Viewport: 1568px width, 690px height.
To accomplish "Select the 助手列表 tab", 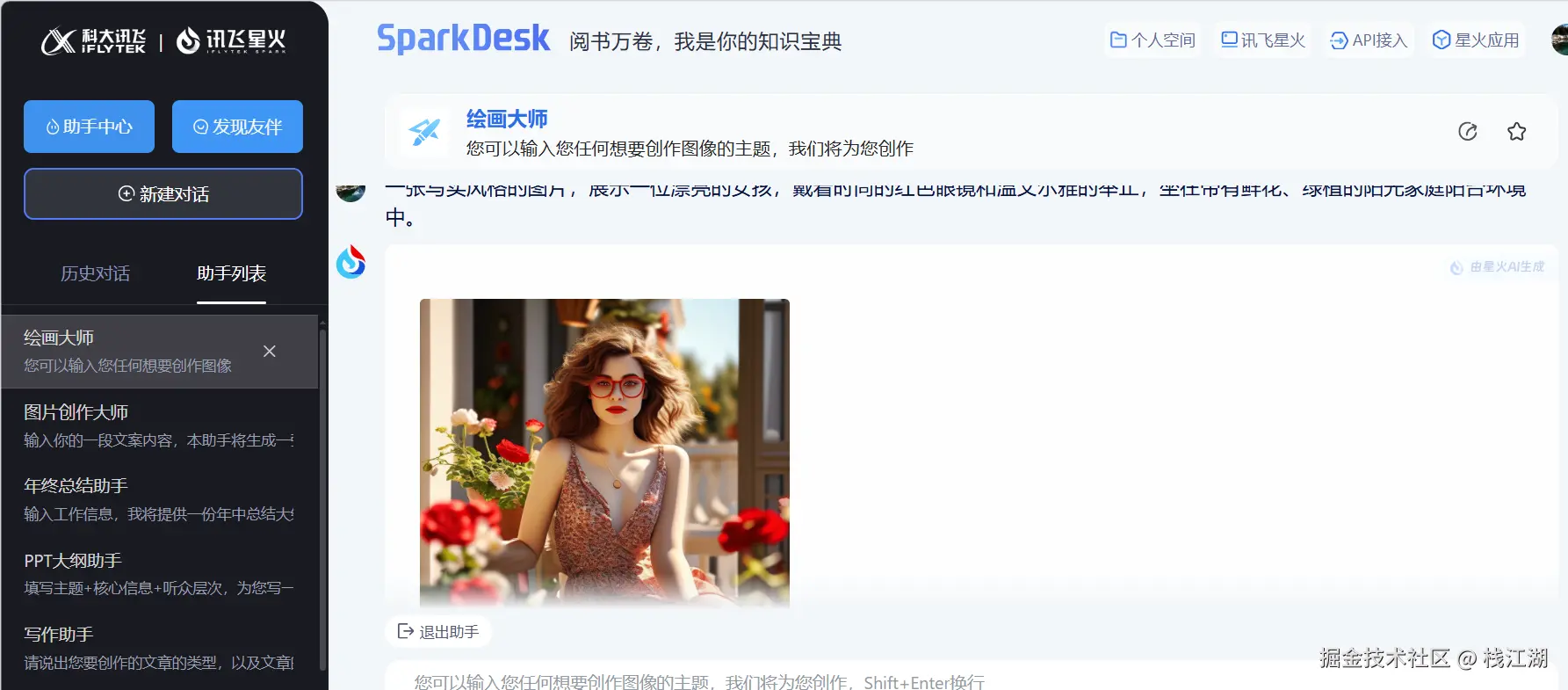I will click(x=231, y=273).
